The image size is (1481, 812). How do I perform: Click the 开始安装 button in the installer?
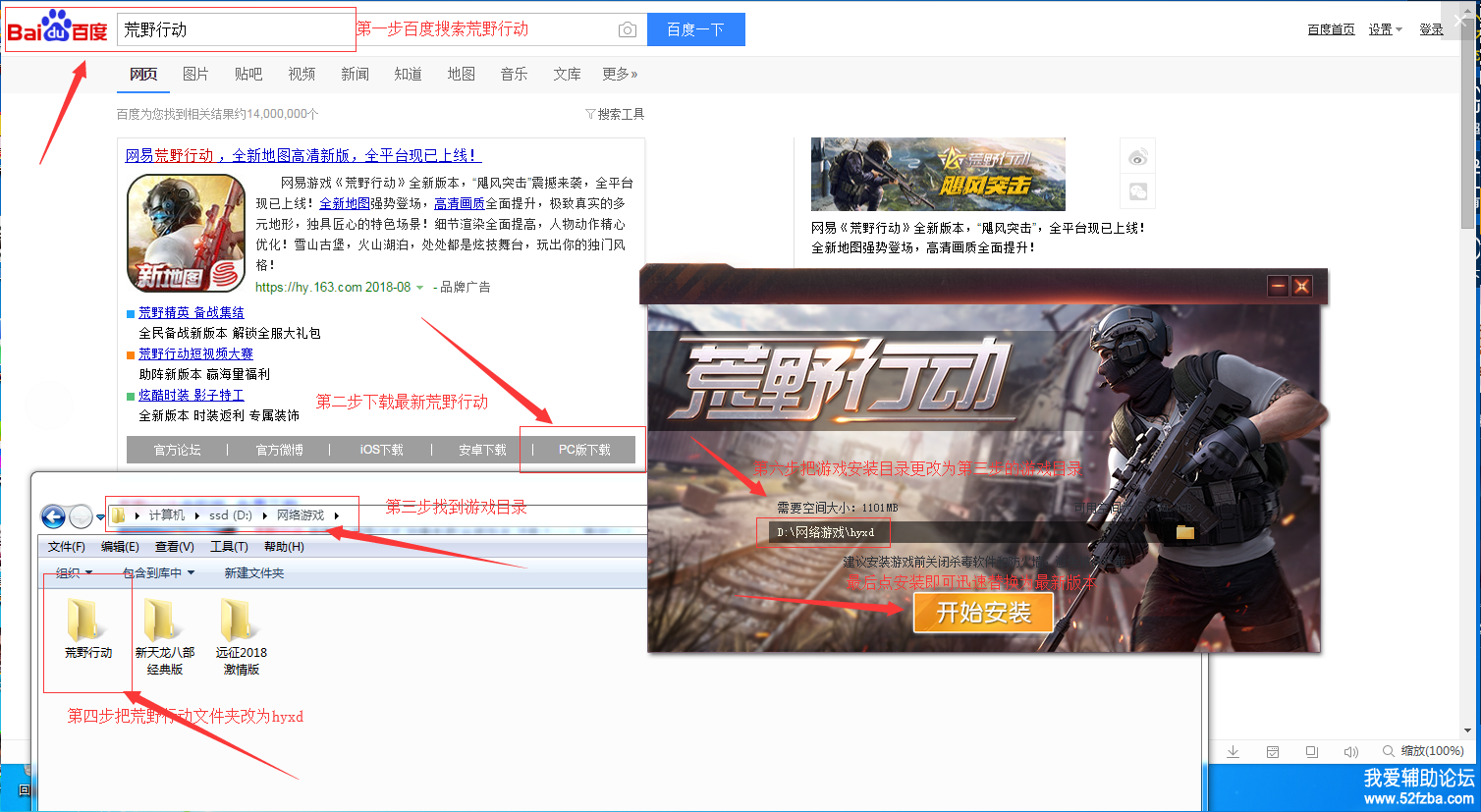984,613
